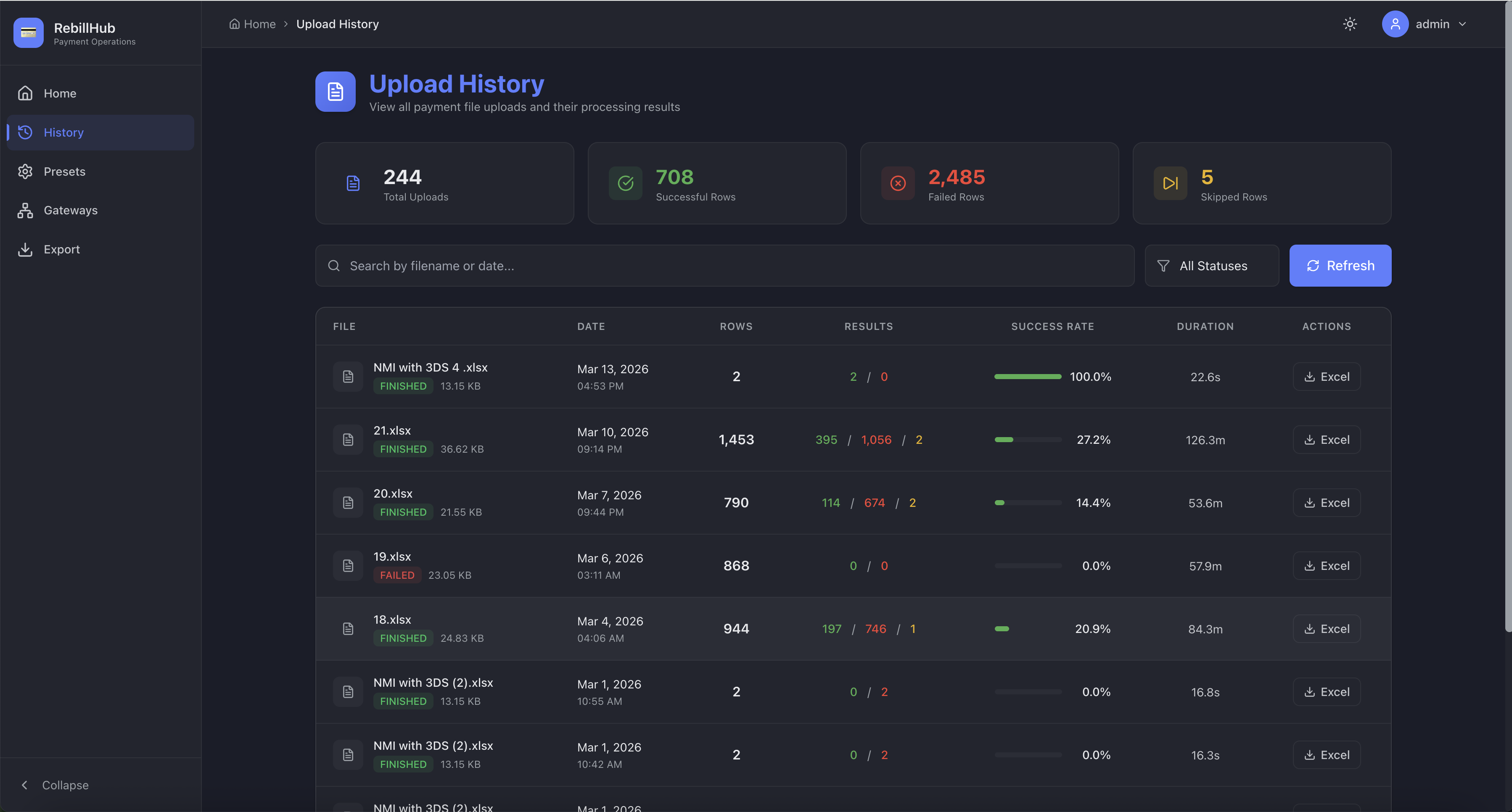
Task: Click file icon of 21.xlsx row
Action: point(348,440)
